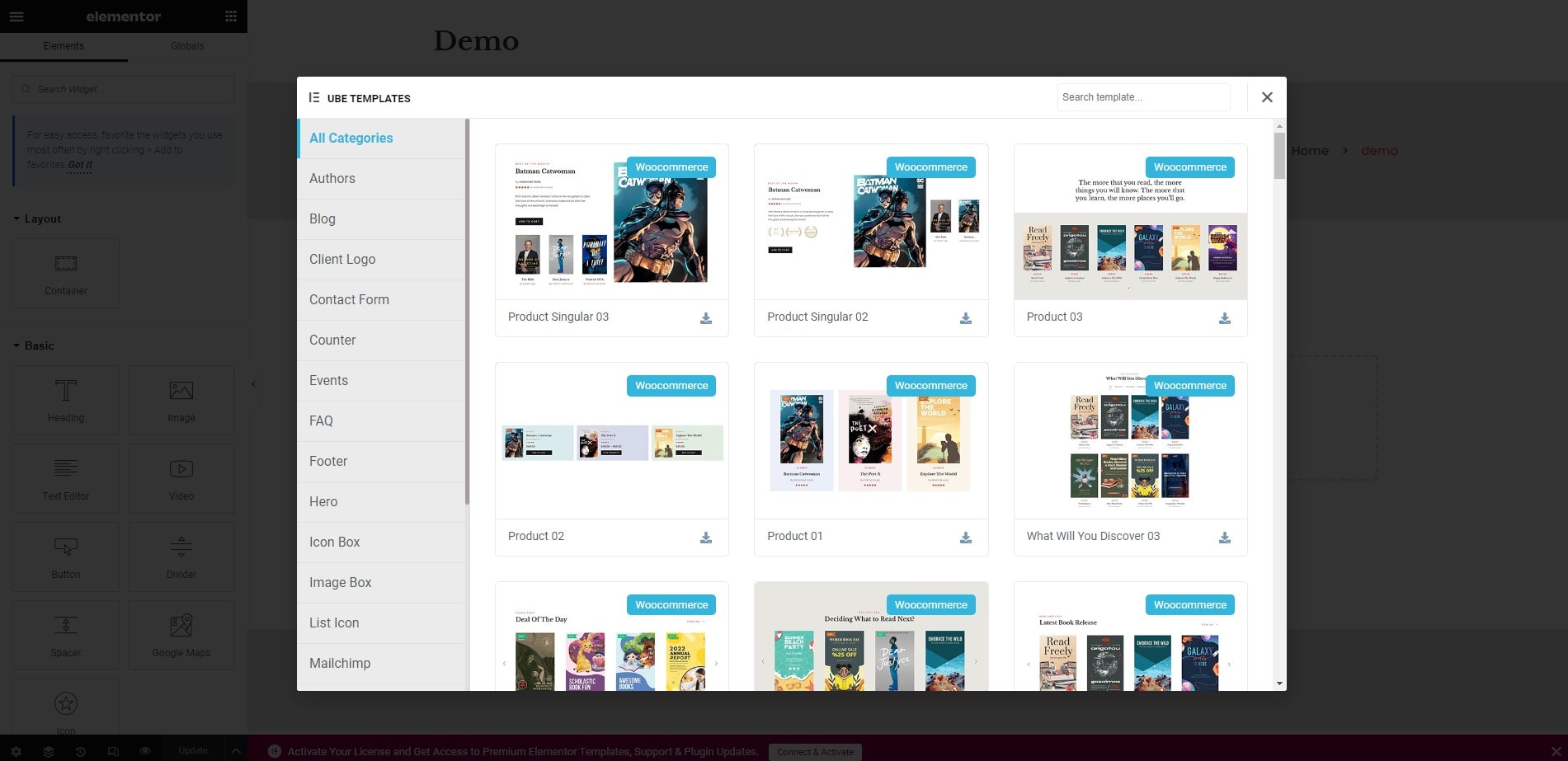Select the Text Editor widget
This screenshot has width=1568, height=761.
coord(66,479)
